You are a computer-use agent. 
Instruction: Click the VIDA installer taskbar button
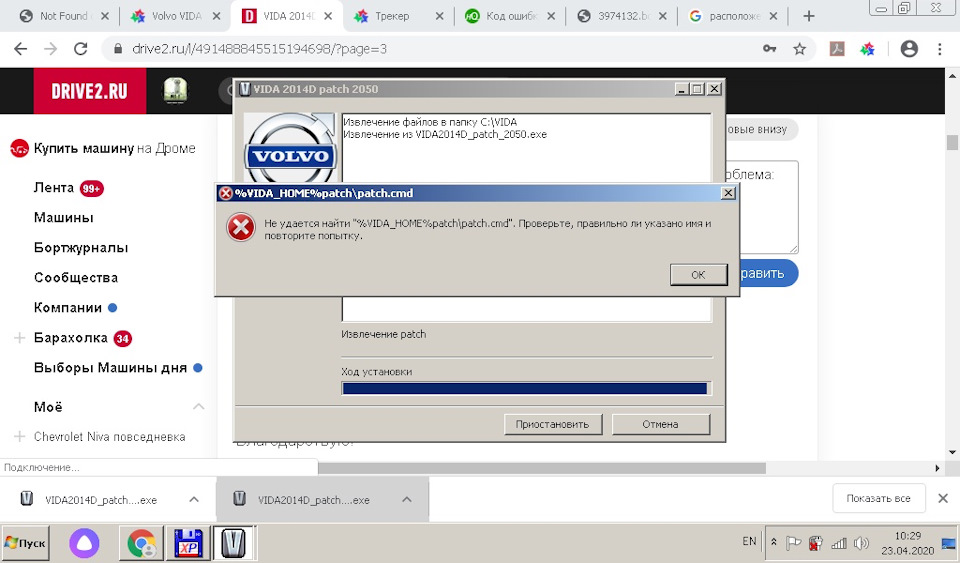(x=233, y=543)
